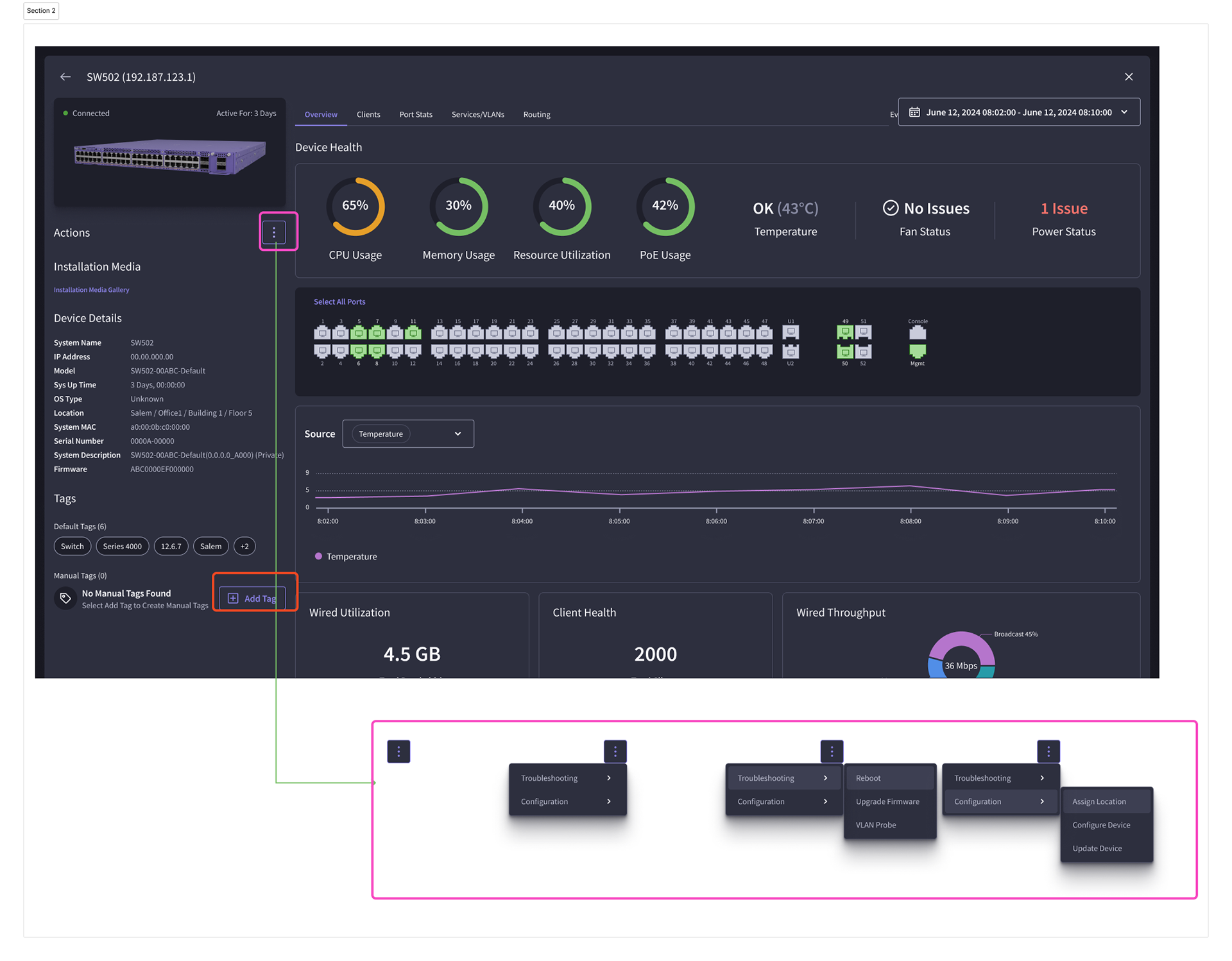Select the Console port icon
The height and width of the screenshot is (961, 1232).
[x=918, y=332]
